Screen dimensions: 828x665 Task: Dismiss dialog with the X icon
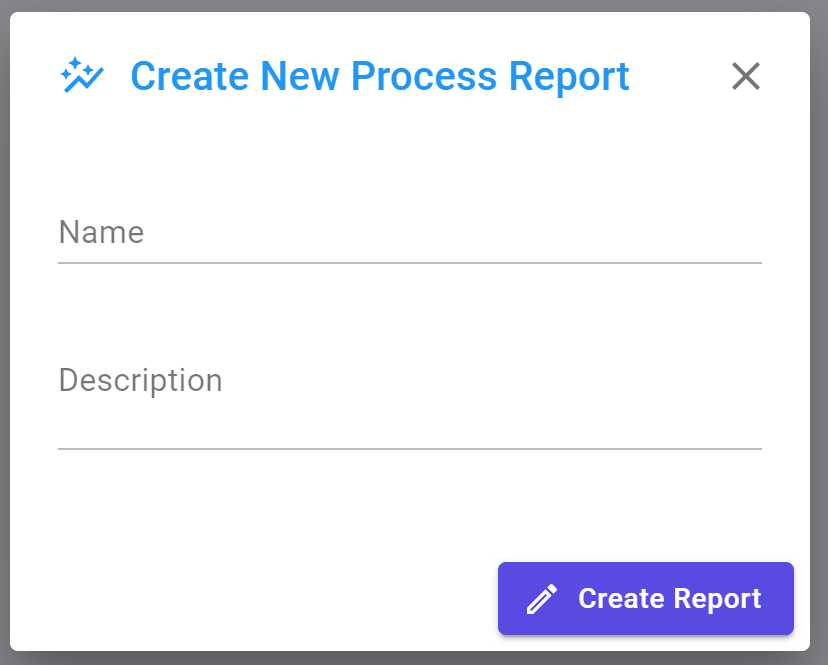click(746, 76)
